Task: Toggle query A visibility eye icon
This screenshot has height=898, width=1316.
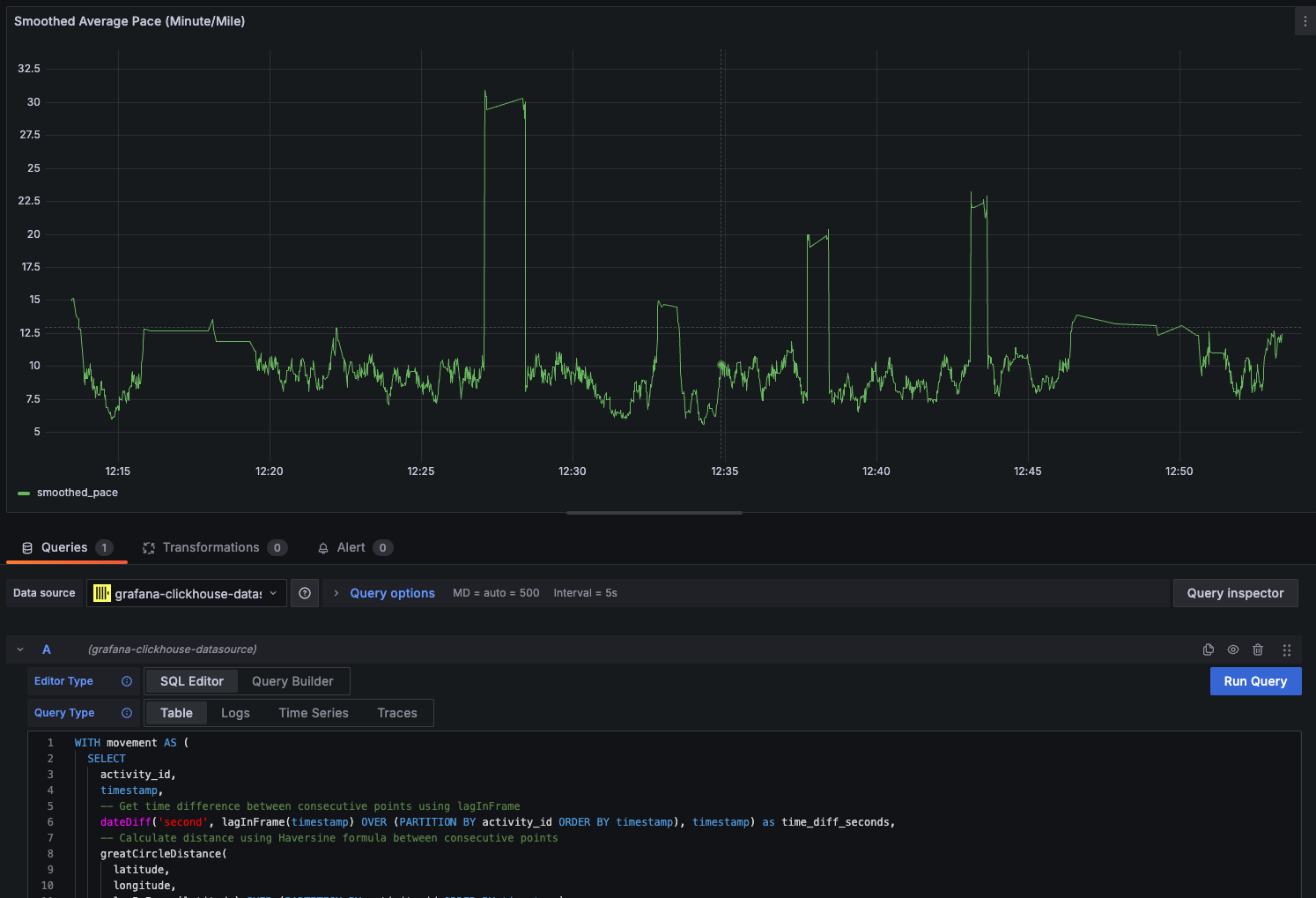Action: [x=1233, y=649]
